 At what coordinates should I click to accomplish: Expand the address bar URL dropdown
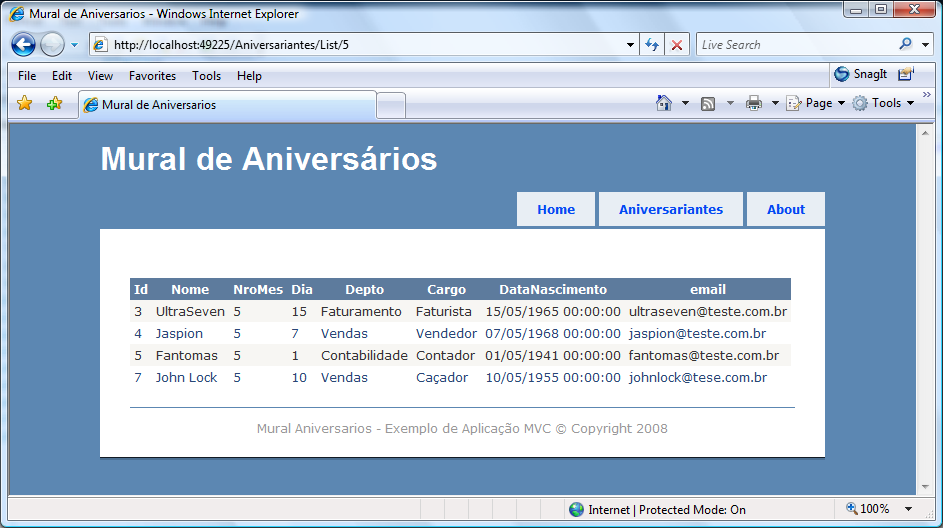click(630, 45)
